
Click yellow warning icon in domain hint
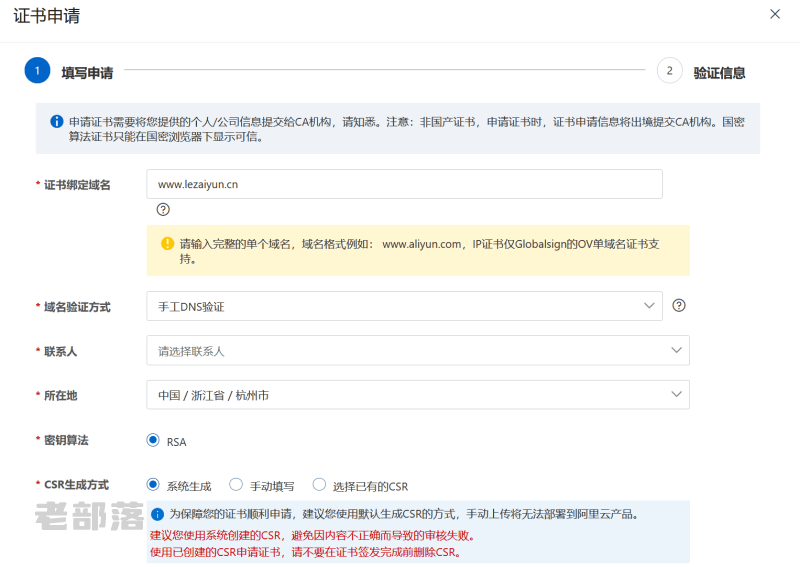[167, 243]
